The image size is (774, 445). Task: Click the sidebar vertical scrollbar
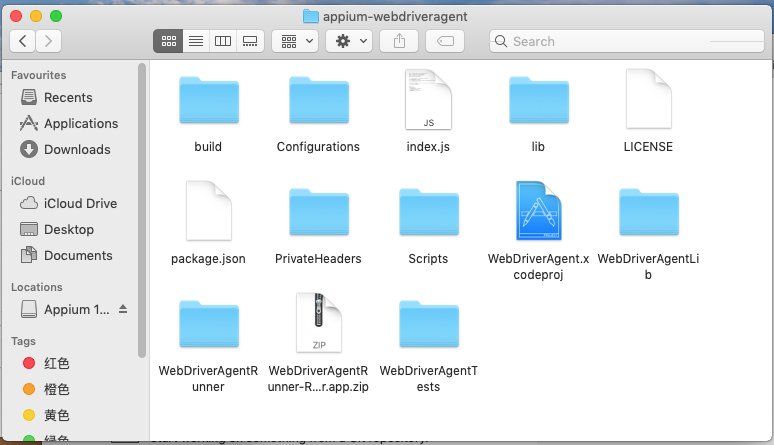pyautogui.click(x=142, y=210)
